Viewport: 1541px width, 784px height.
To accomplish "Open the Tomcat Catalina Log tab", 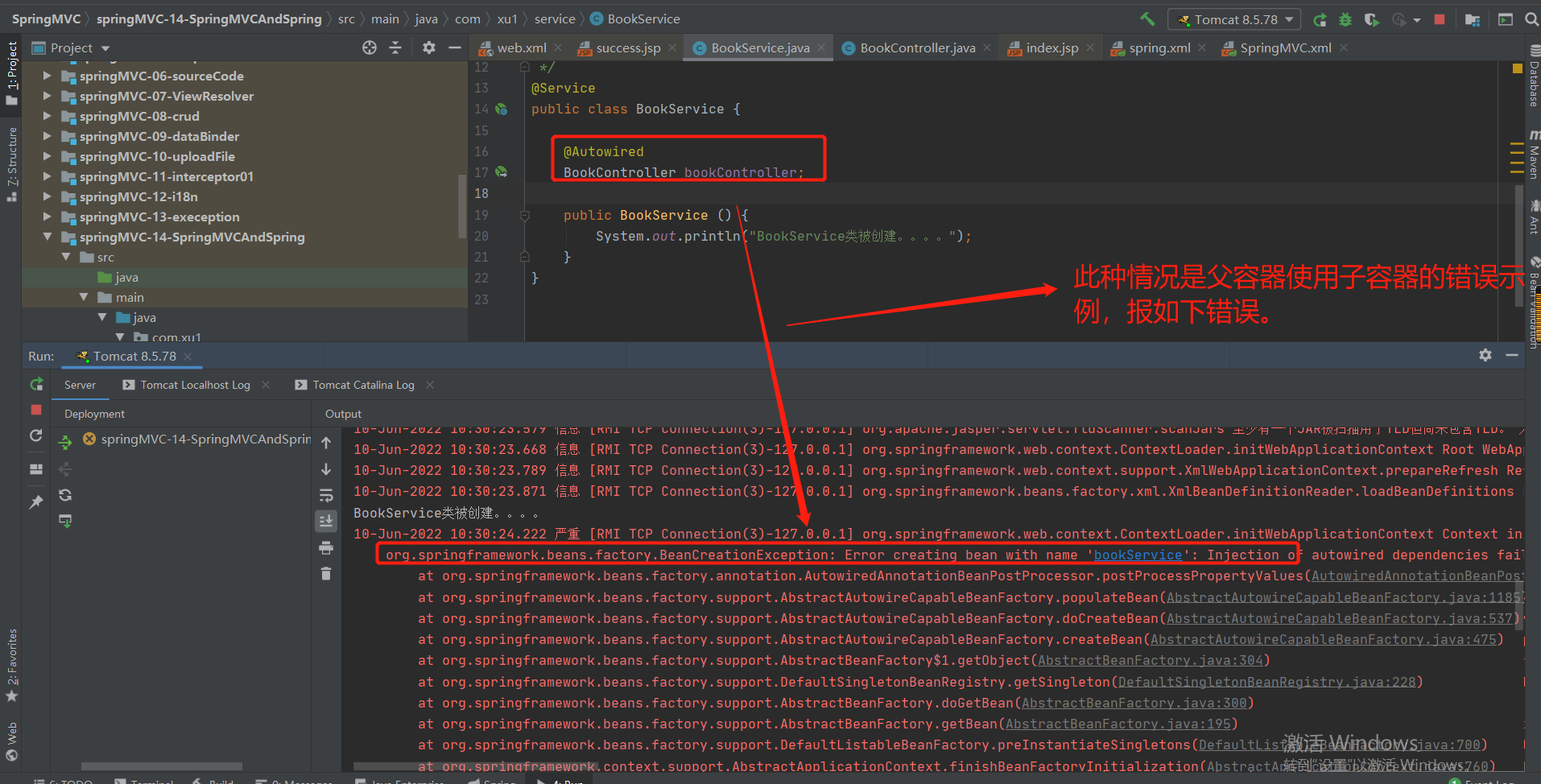I will (363, 385).
